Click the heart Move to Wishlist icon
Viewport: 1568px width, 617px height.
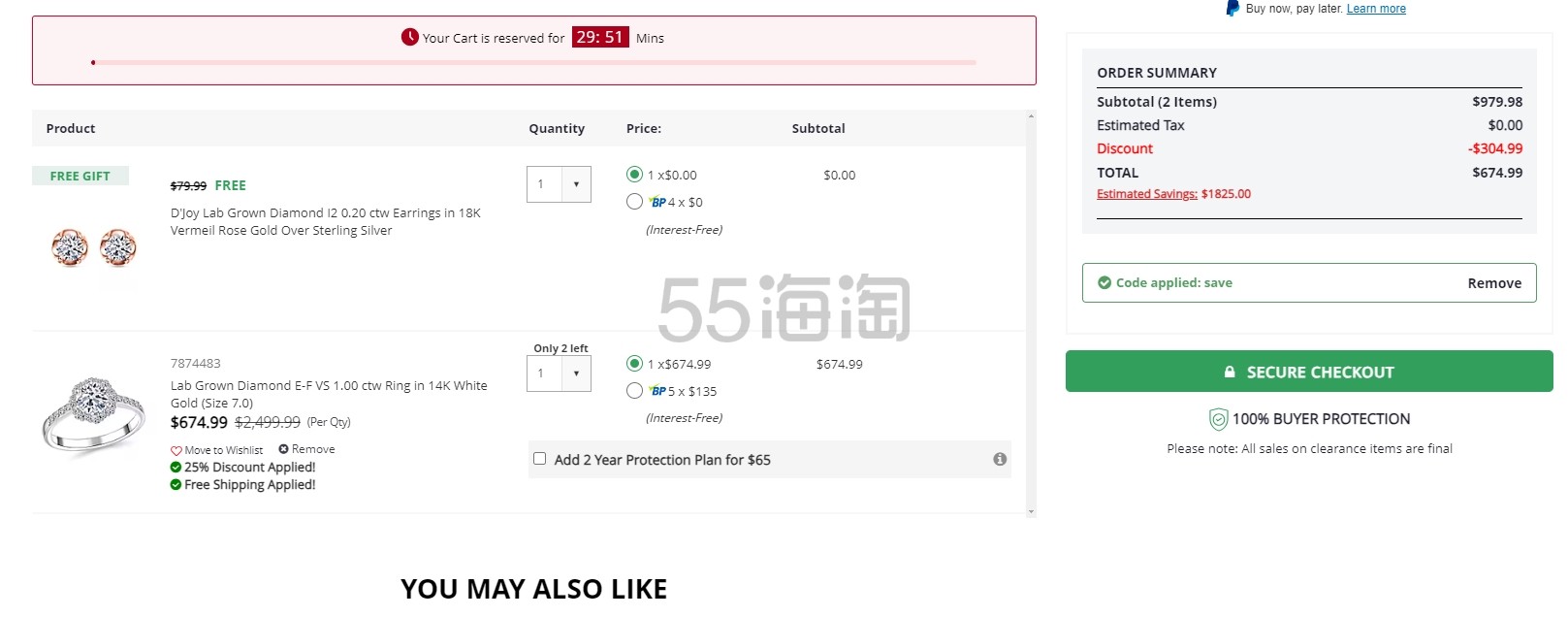[x=176, y=449]
